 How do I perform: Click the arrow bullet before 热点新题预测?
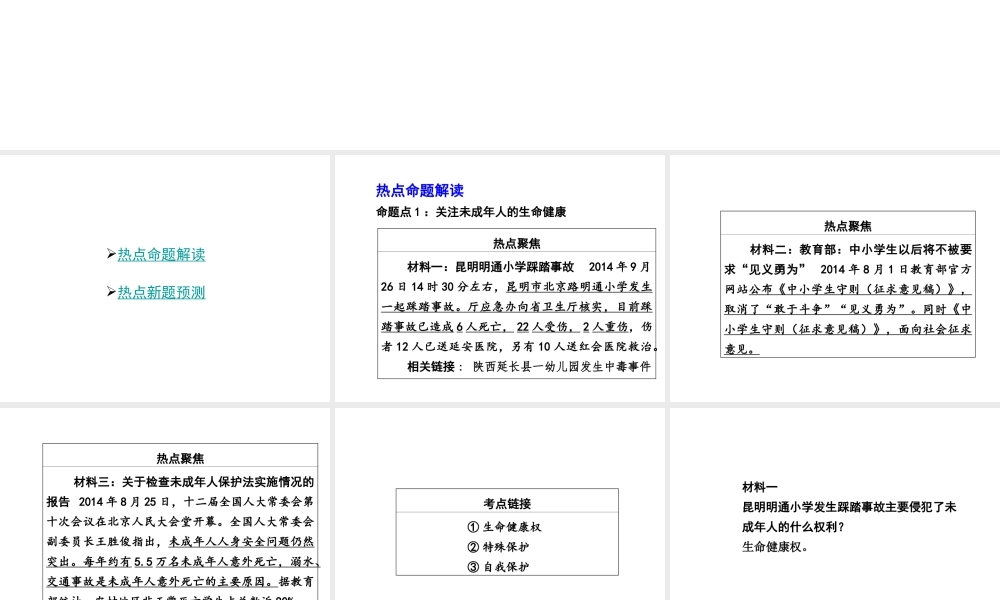coord(111,292)
